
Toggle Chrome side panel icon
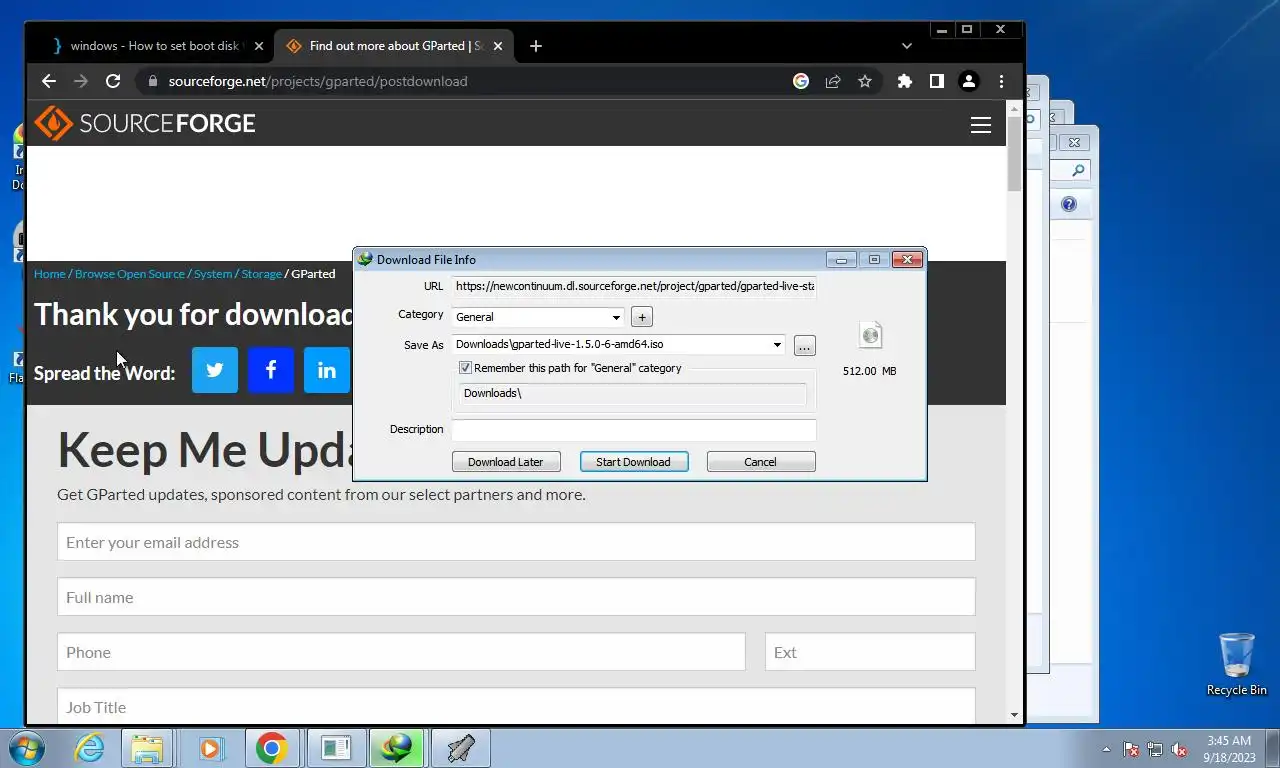937,81
